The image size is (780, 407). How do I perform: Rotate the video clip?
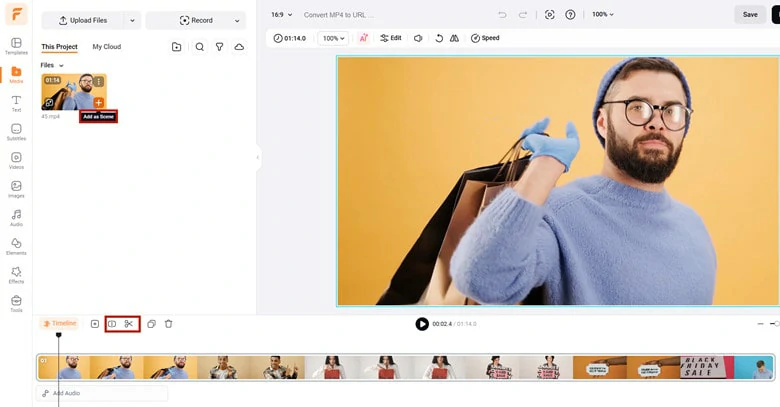coord(439,38)
